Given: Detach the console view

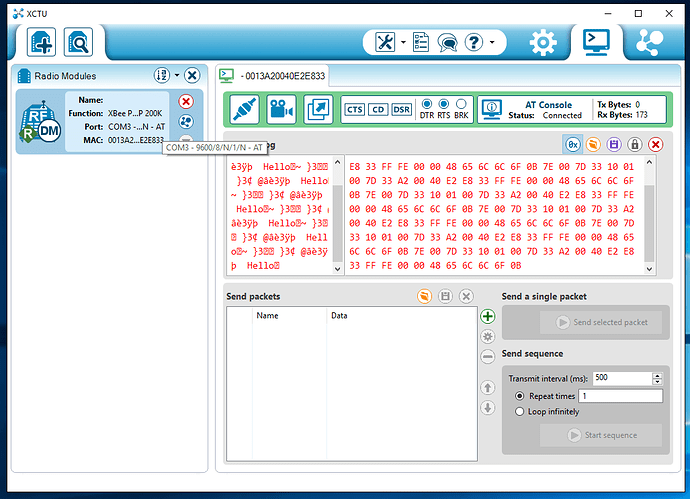Looking at the screenshot, I should pyautogui.click(x=318, y=109).
